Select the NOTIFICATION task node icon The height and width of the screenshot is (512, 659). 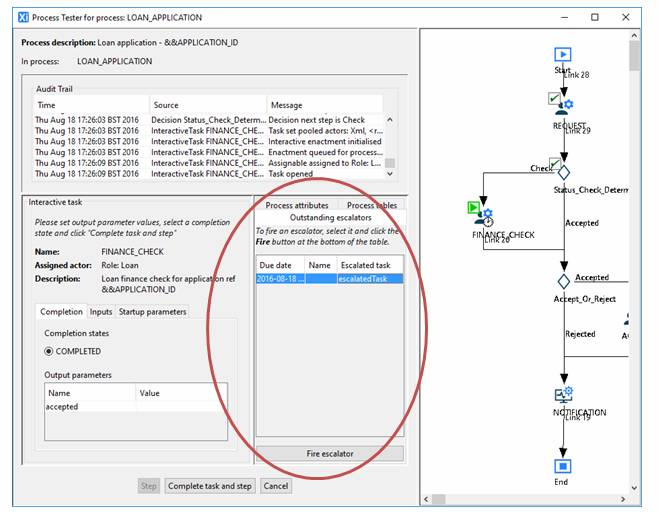(x=562, y=395)
